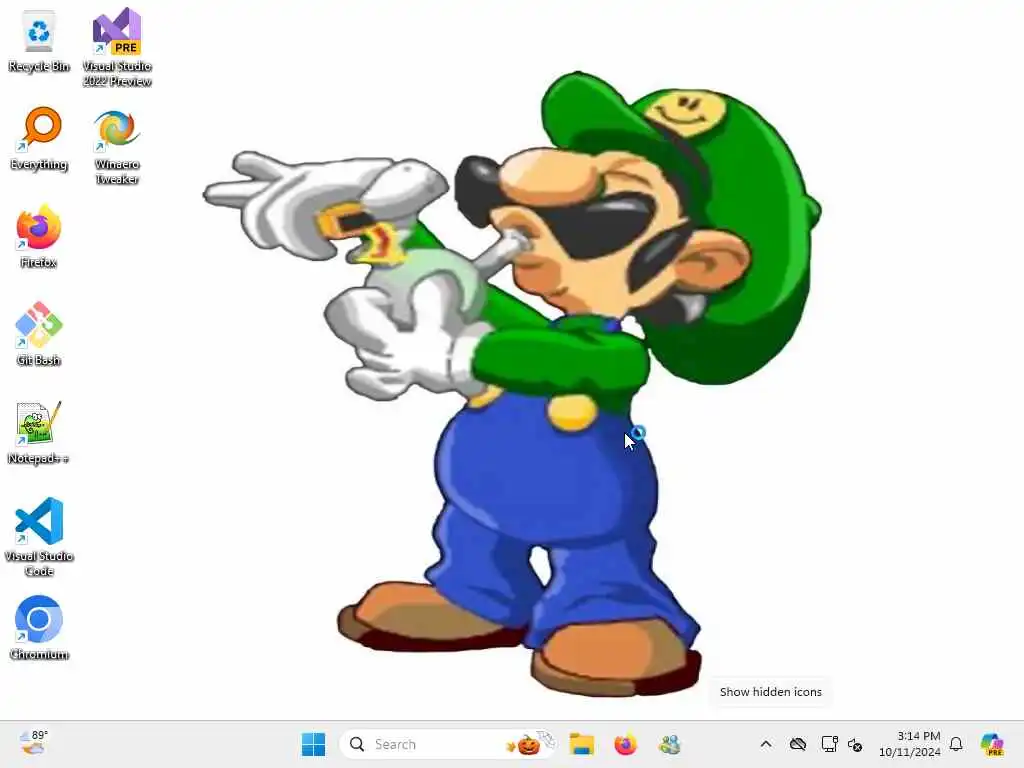Viewport: 1024px width, 768px height.
Task: Open the Git Bash desktop shortcut
Action: (39, 334)
